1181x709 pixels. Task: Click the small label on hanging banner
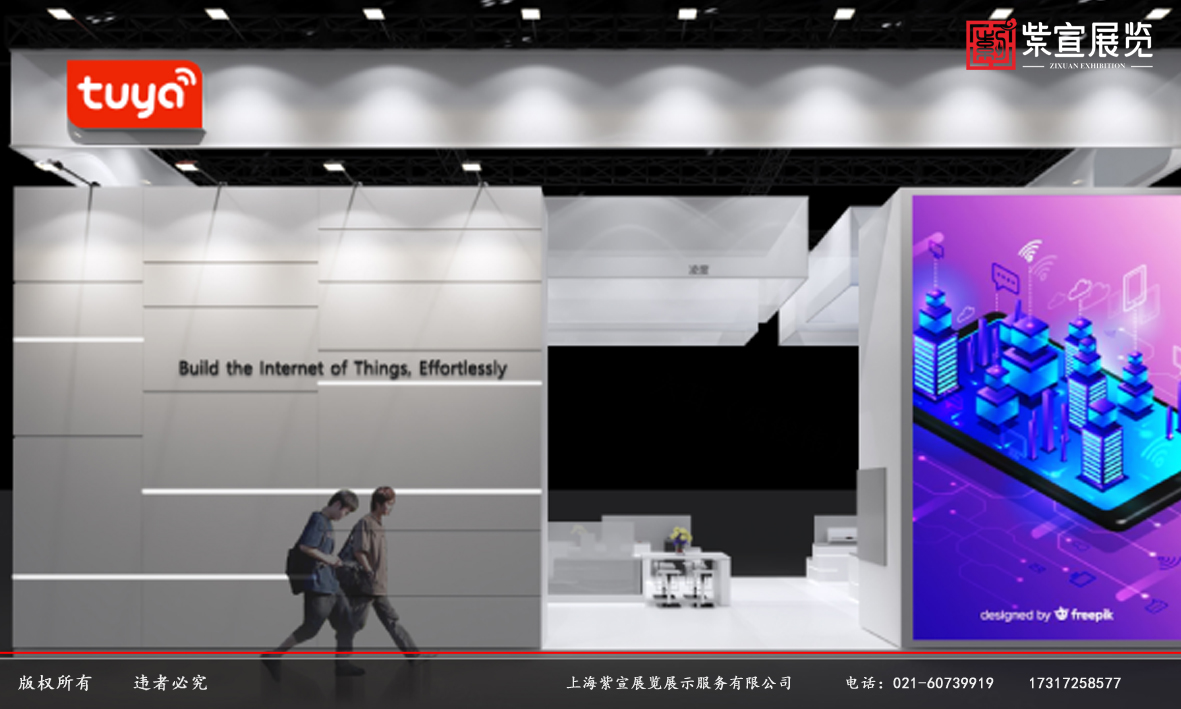(x=697, y=269)
